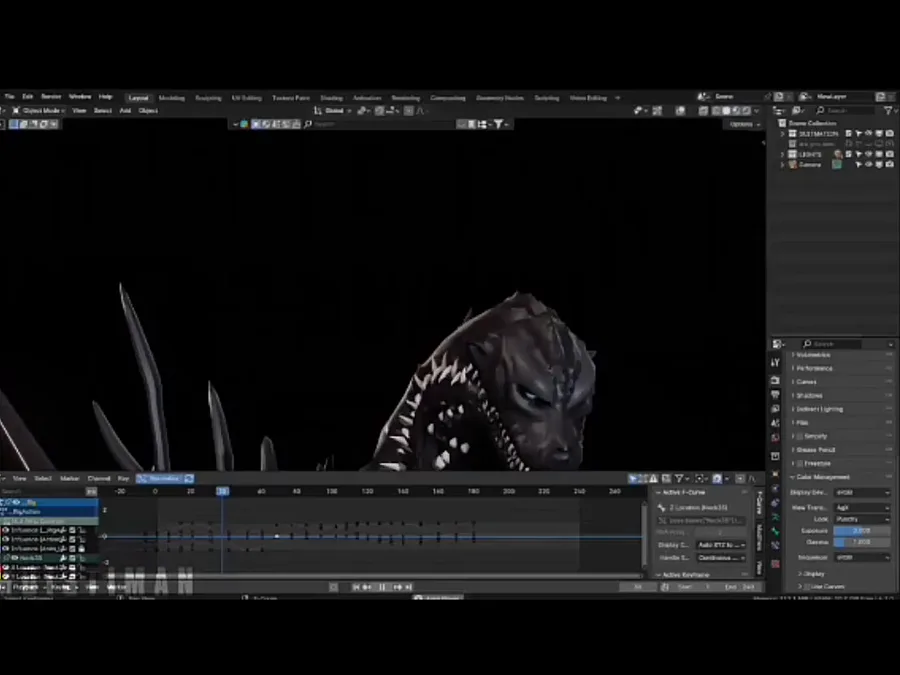900x675 pixels.
Task: Open the Render menu
Action: coord(51,96)
